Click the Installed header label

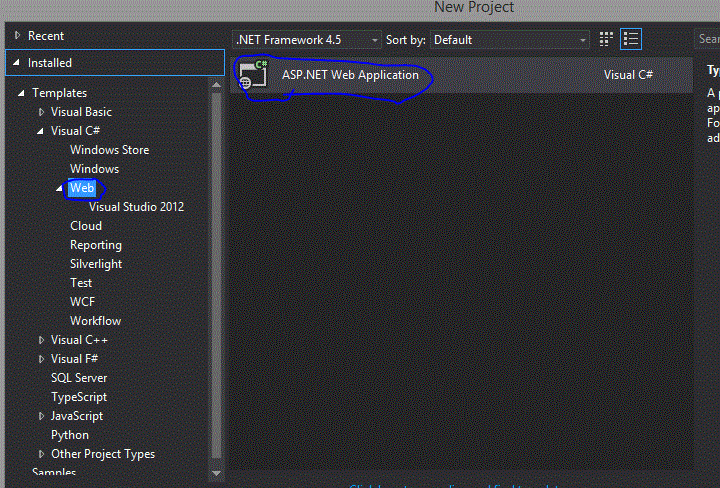click(x=50, y=63)
